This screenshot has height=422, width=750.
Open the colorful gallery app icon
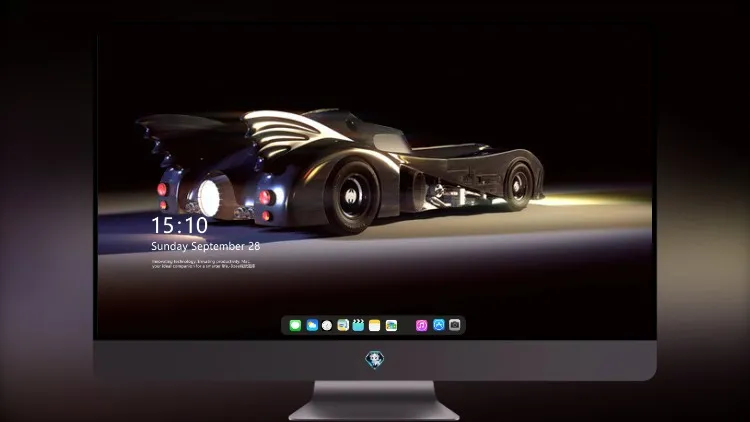point(391,325)
